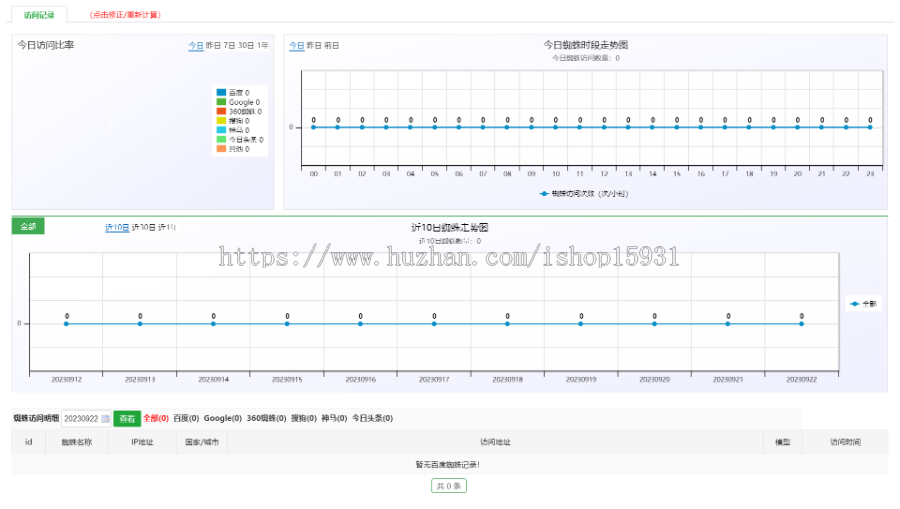Switch visit ratio range to 30日
The height and width of the screenshot is (509, 900).
[x=246, y=45]
